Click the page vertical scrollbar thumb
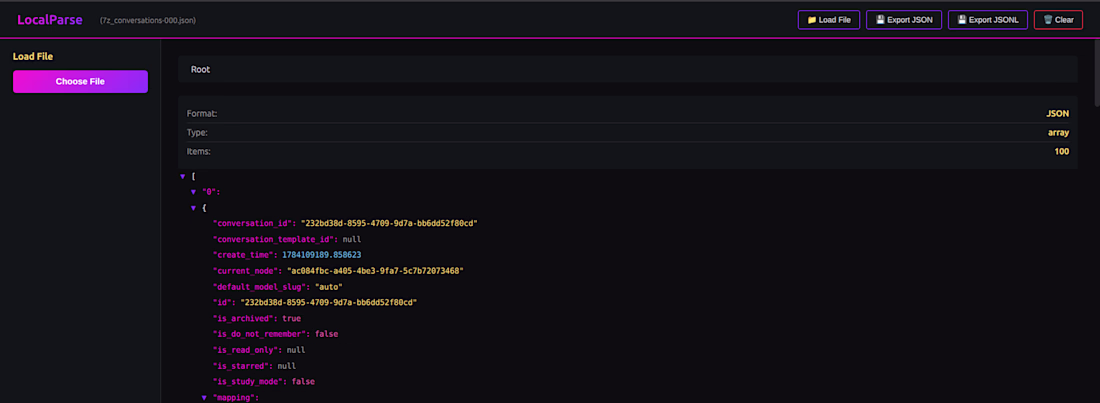Screen dimensions: 1100x403 (x=1096, y=72)
